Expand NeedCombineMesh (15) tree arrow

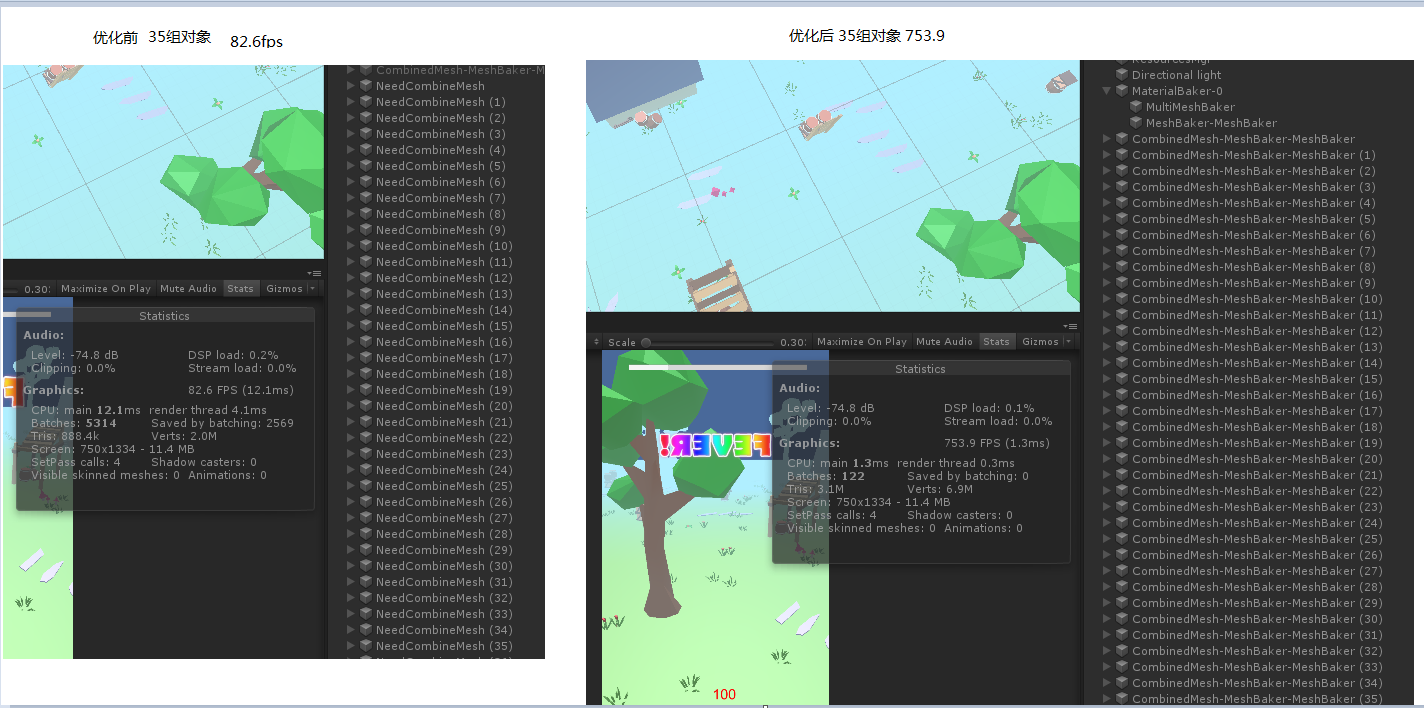pos(351,326)
